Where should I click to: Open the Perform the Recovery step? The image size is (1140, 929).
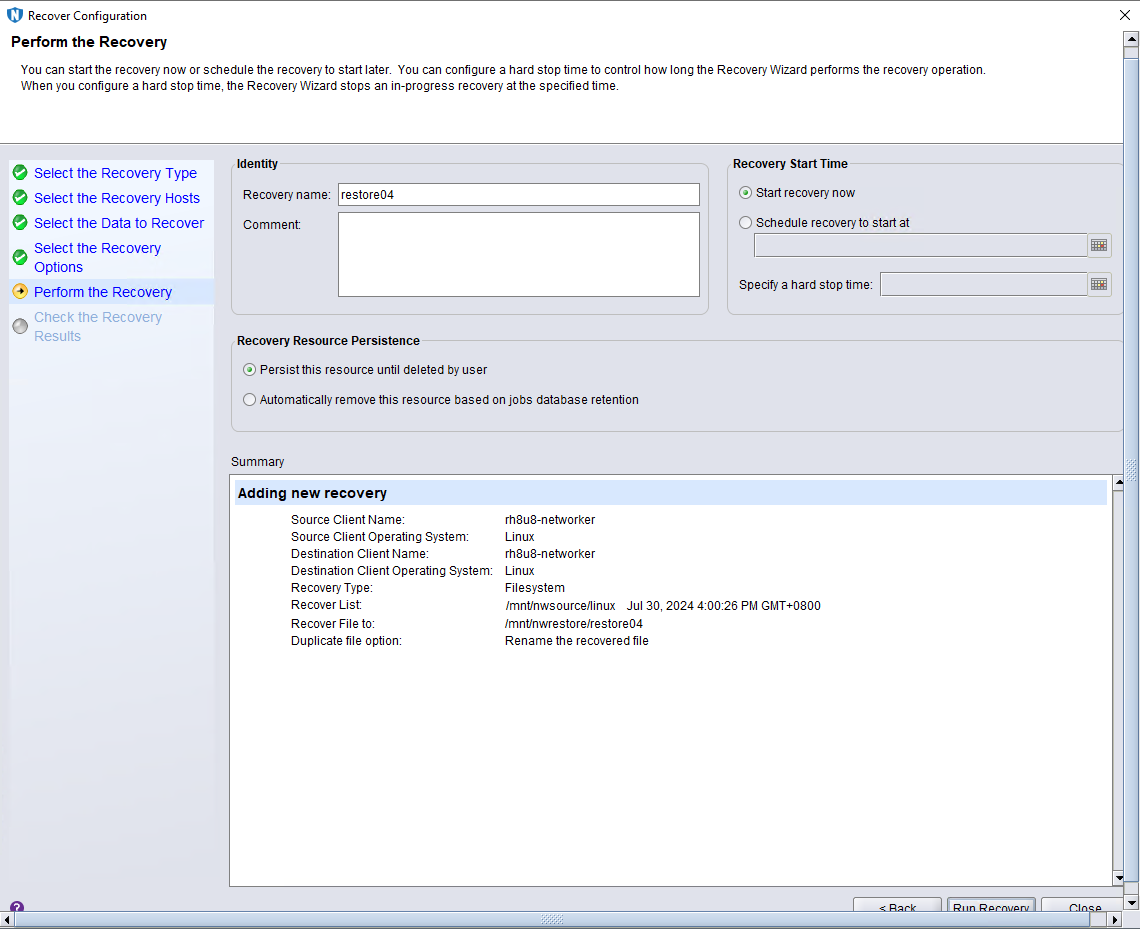point(103,292)
